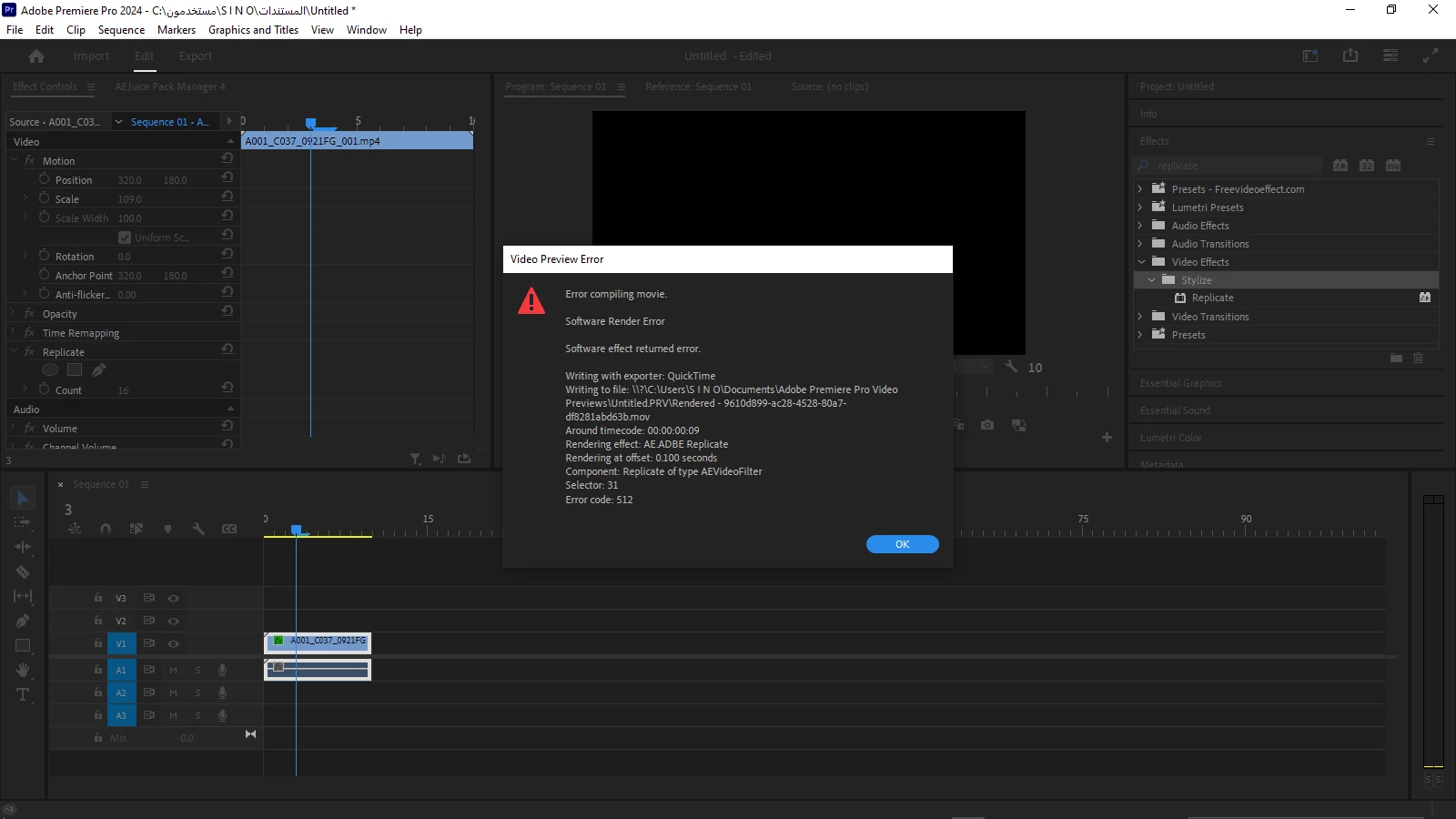Open the Markers menu
The height and width of the screenshot is (819, 1456).
click(176, 30)
